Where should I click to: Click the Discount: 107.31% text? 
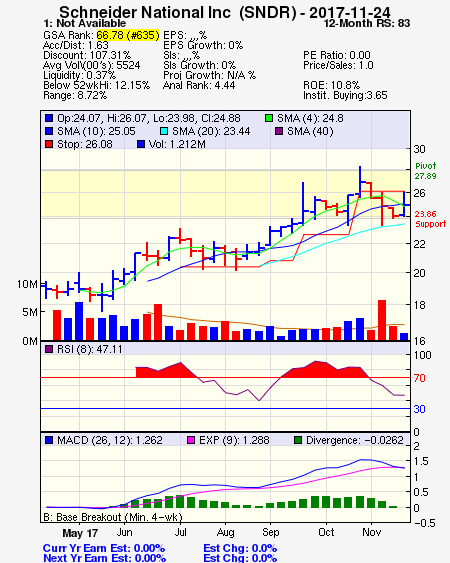pyautogui.click(x=87, y=55)
